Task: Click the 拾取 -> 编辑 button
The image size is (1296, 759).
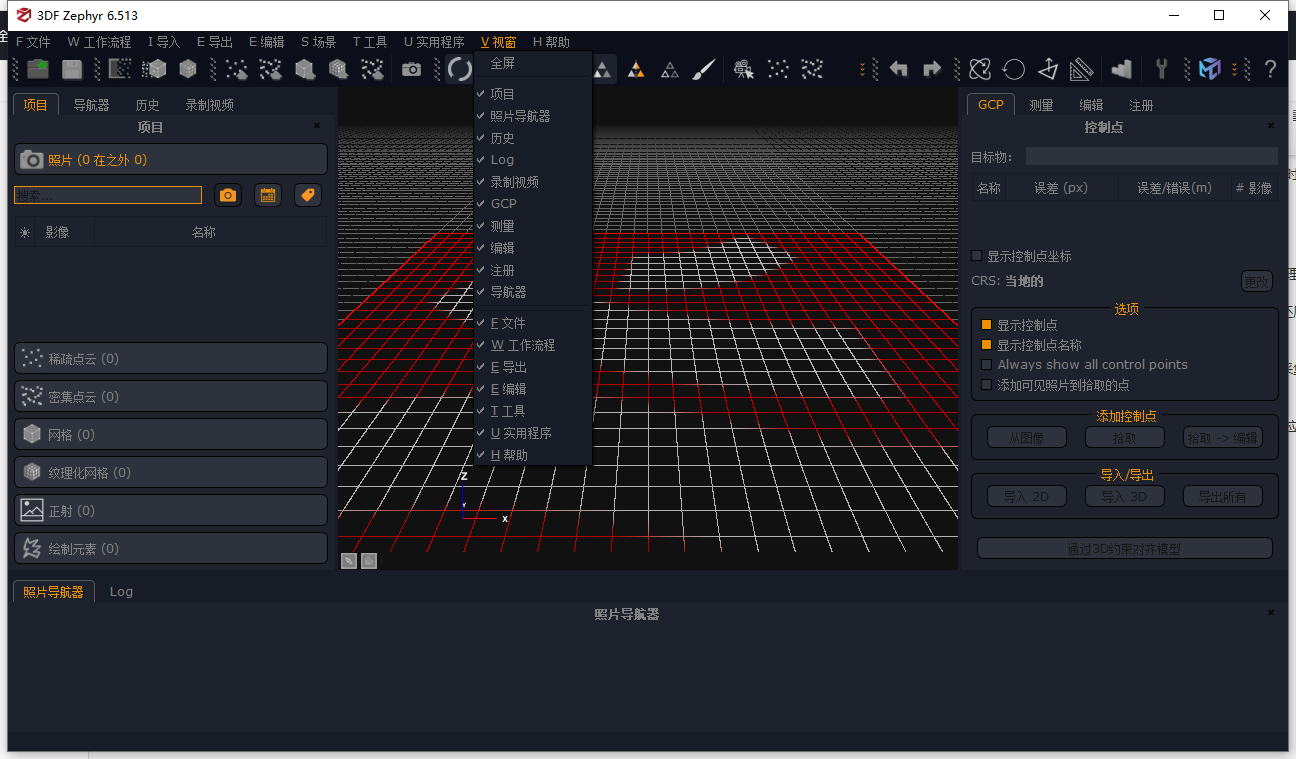Action: click(x=1222, y=437)
